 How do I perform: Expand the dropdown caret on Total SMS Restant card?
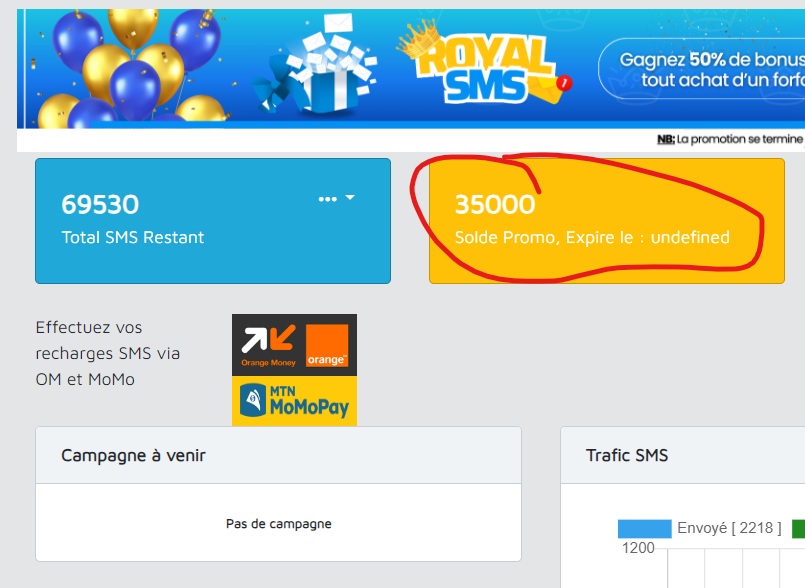350,198
